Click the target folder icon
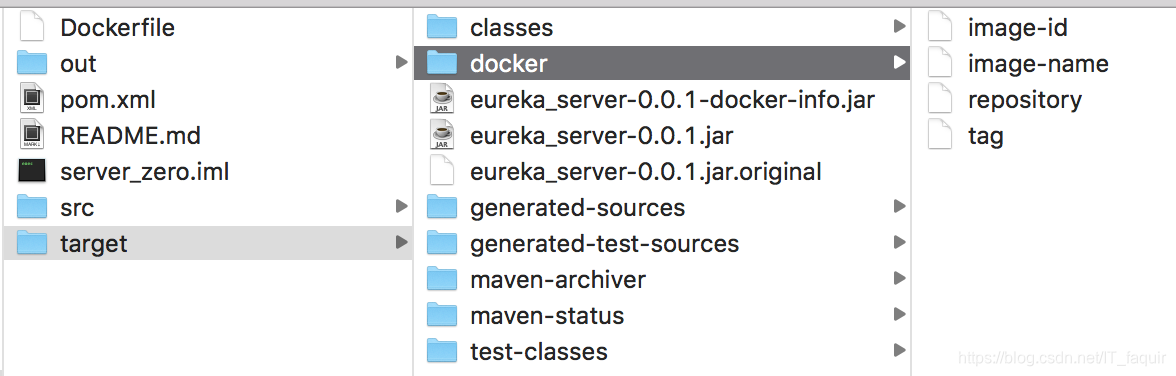This screenshot has height=376, width=1176. [x=32, y=243]
